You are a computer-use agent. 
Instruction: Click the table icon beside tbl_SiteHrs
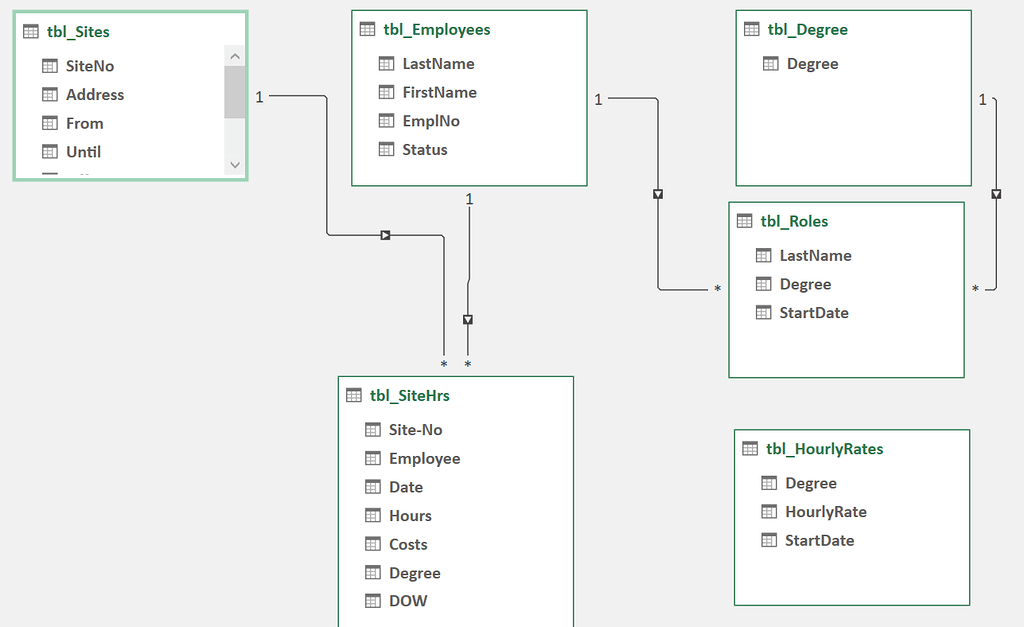point(353,395)
